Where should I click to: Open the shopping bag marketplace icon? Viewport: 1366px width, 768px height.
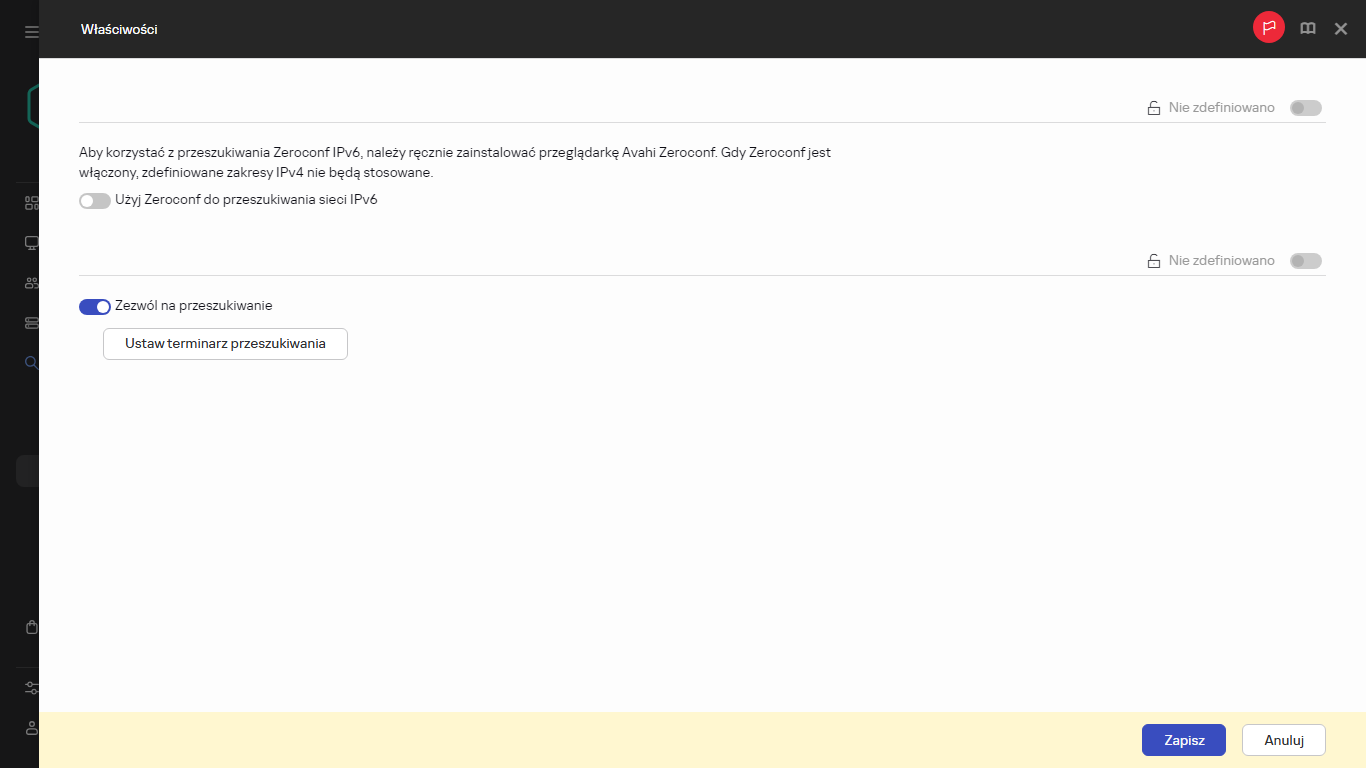[x=31, y=628]
